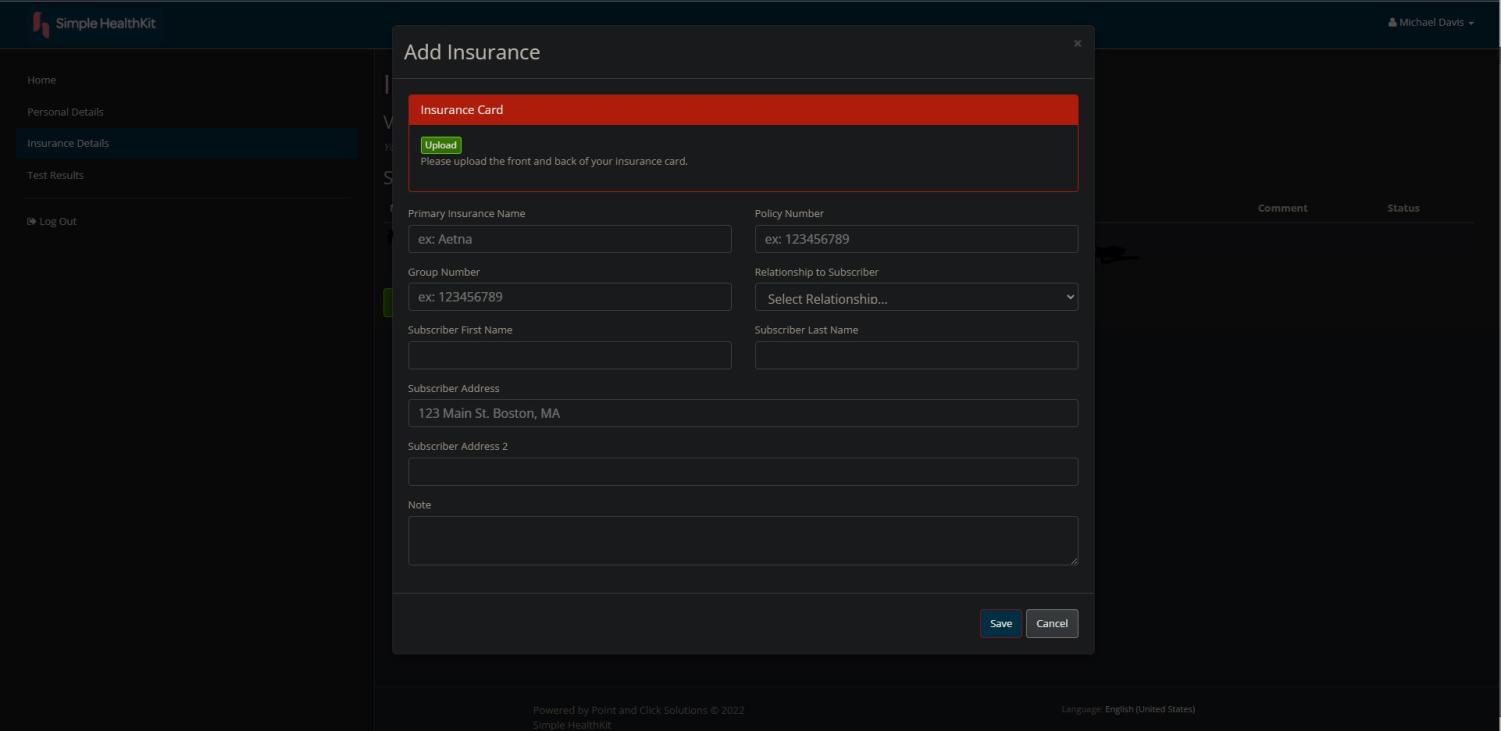1501x731 pixels.
Task: Expand the Relationship to Subscriber dropdown
Action: point(915,297)
